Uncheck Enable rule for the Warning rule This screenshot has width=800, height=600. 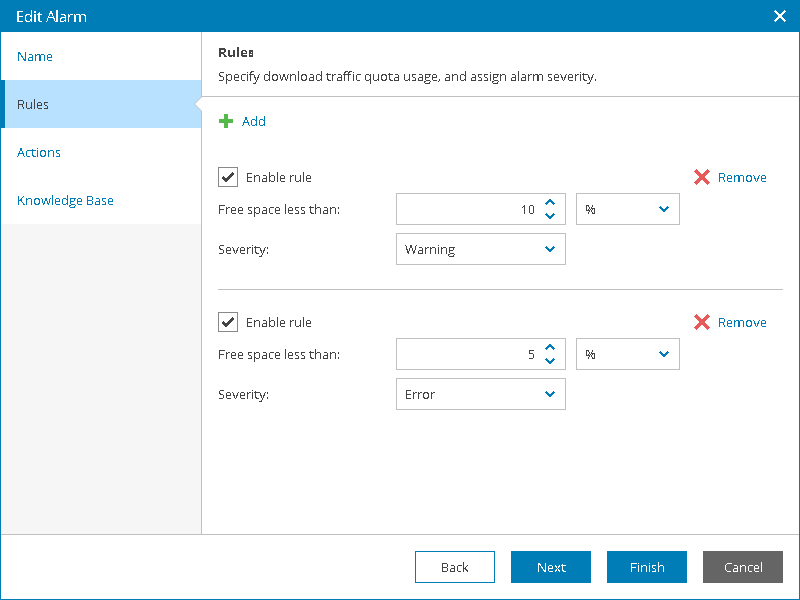click(x=228, y=178)
